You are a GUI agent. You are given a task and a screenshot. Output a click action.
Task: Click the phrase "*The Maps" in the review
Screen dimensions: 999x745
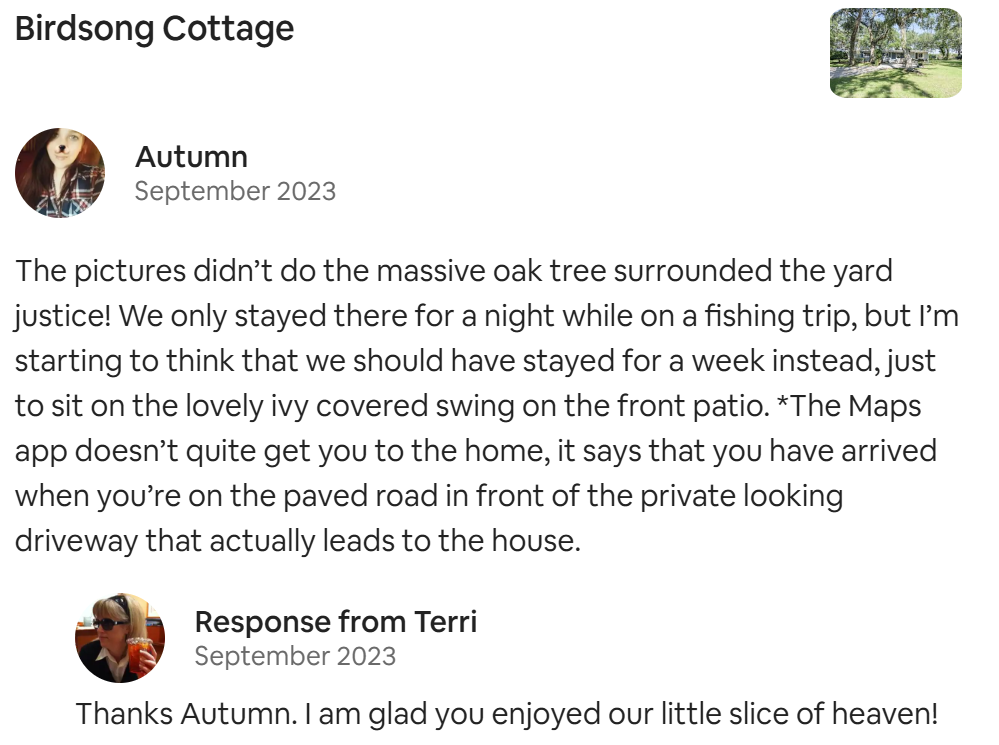[x=849, y=406]
